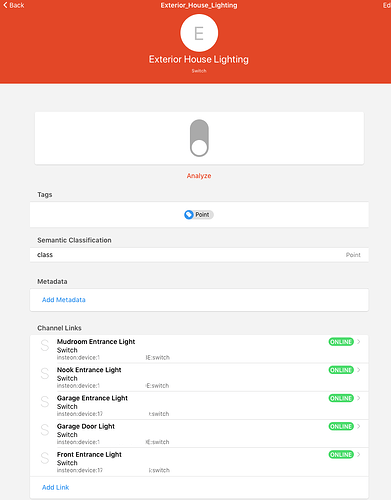Select the class Point classification row
Viewport: 391px width, 500px height.
[199, 255]
